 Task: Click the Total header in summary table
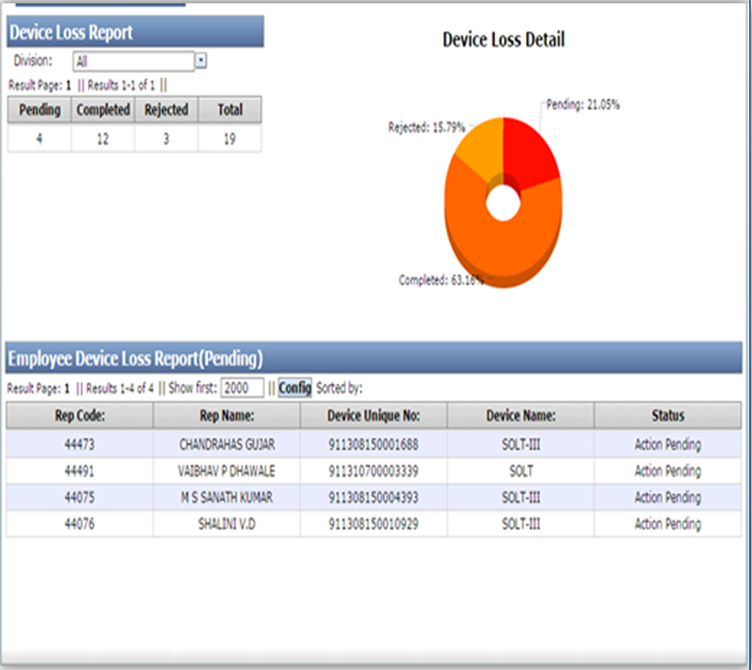[x=230, y=110]
